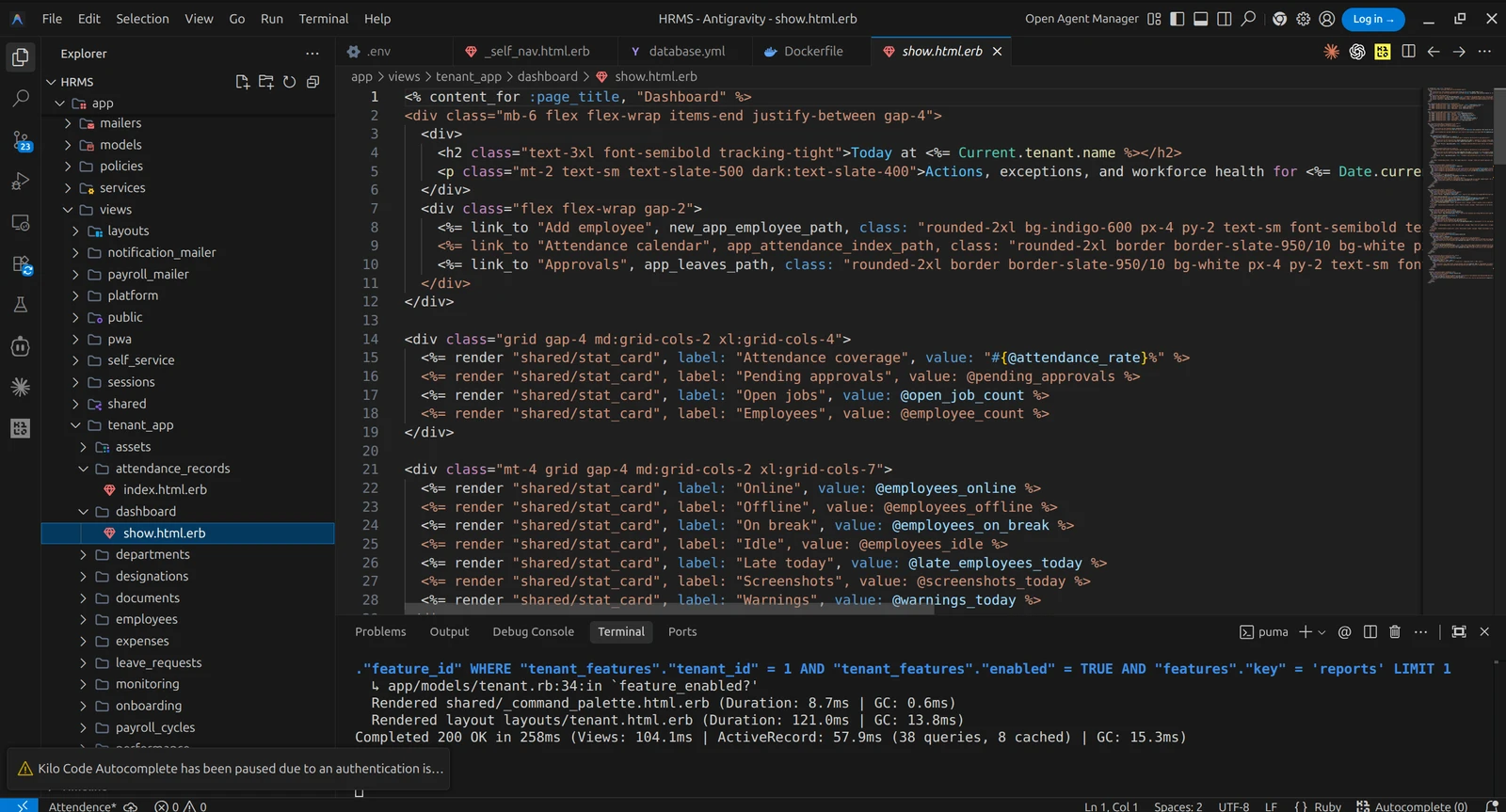Collapse all folders in the explorer
This screenshot has height=812, width=1506.
(x=312, y=82)
